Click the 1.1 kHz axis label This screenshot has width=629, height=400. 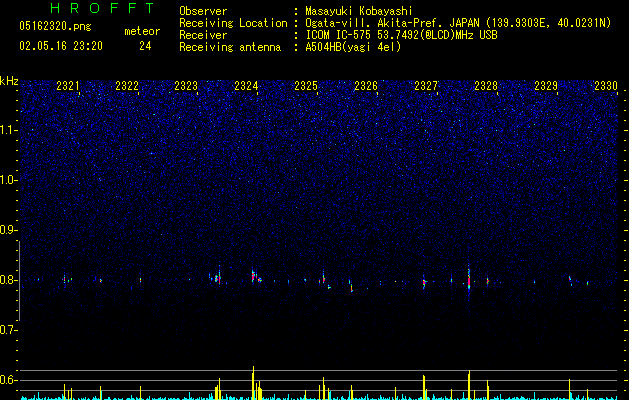(9, 130)
